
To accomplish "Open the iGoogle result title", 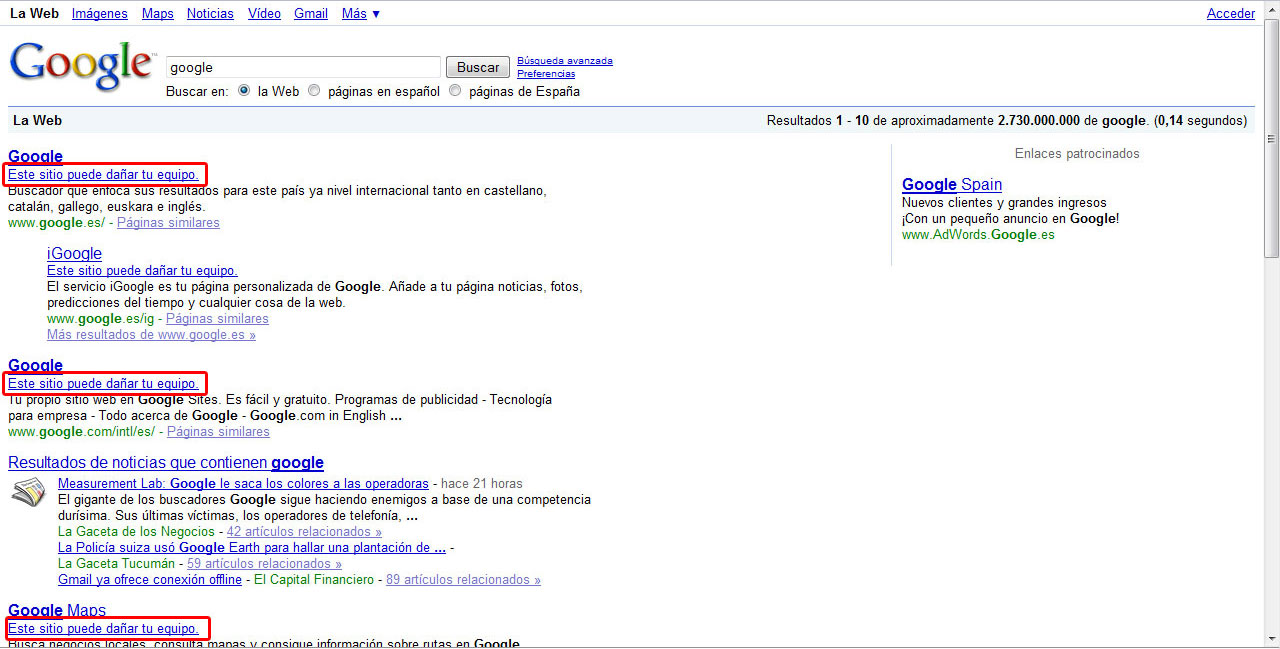I will 74,253.
